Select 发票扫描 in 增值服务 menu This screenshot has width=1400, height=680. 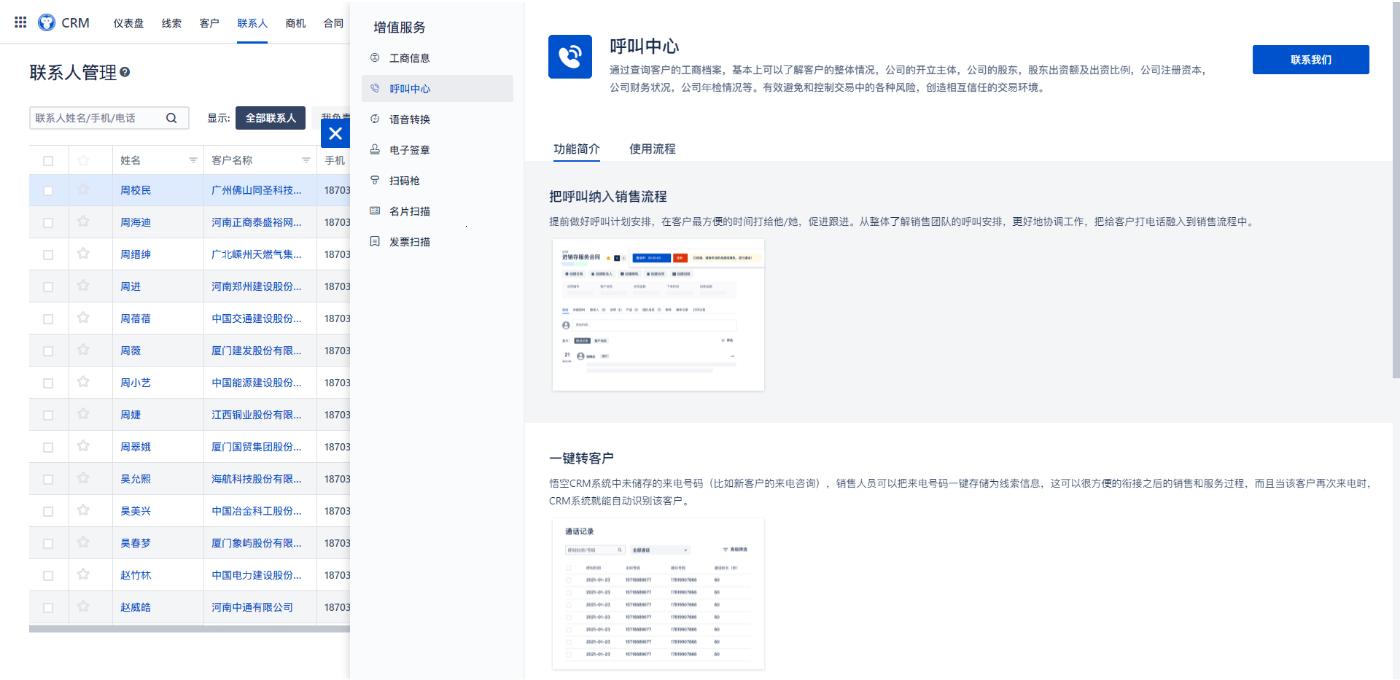437,241
